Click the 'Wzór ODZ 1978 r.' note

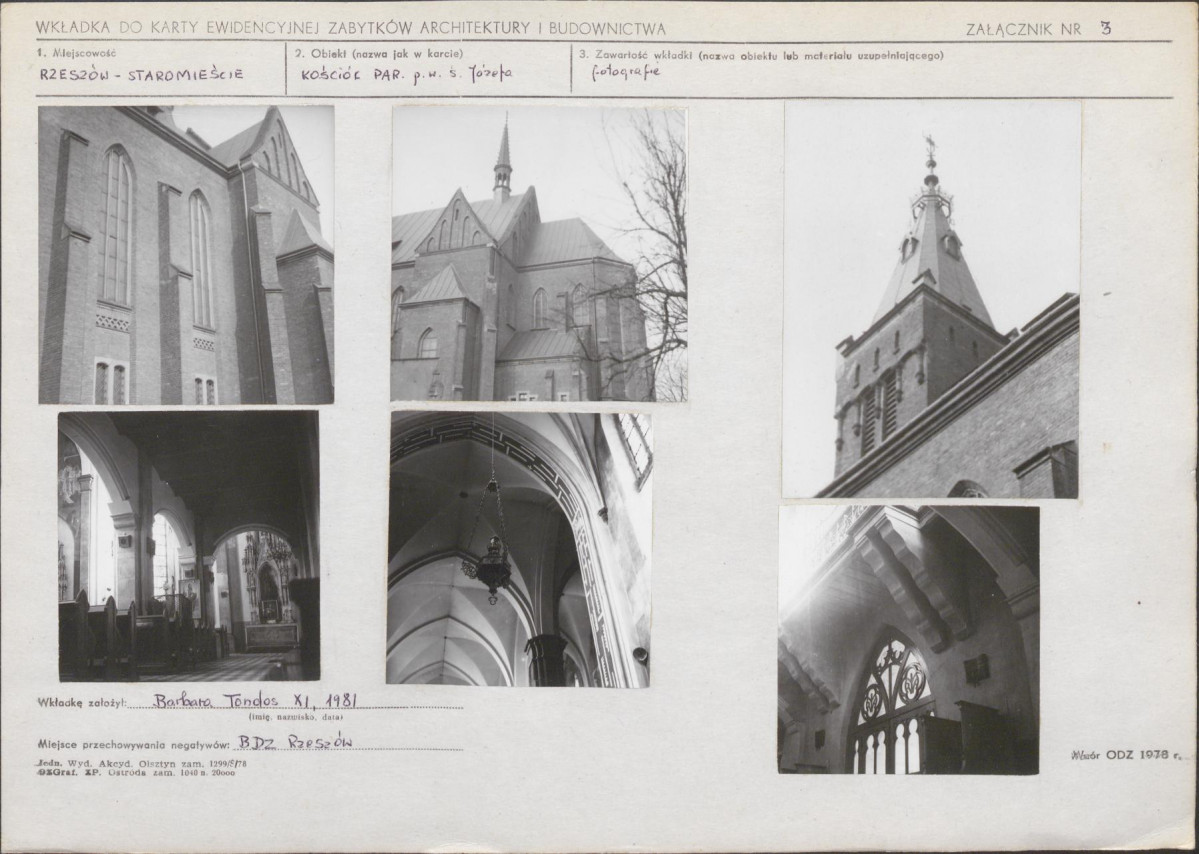tap(1126, 755)
